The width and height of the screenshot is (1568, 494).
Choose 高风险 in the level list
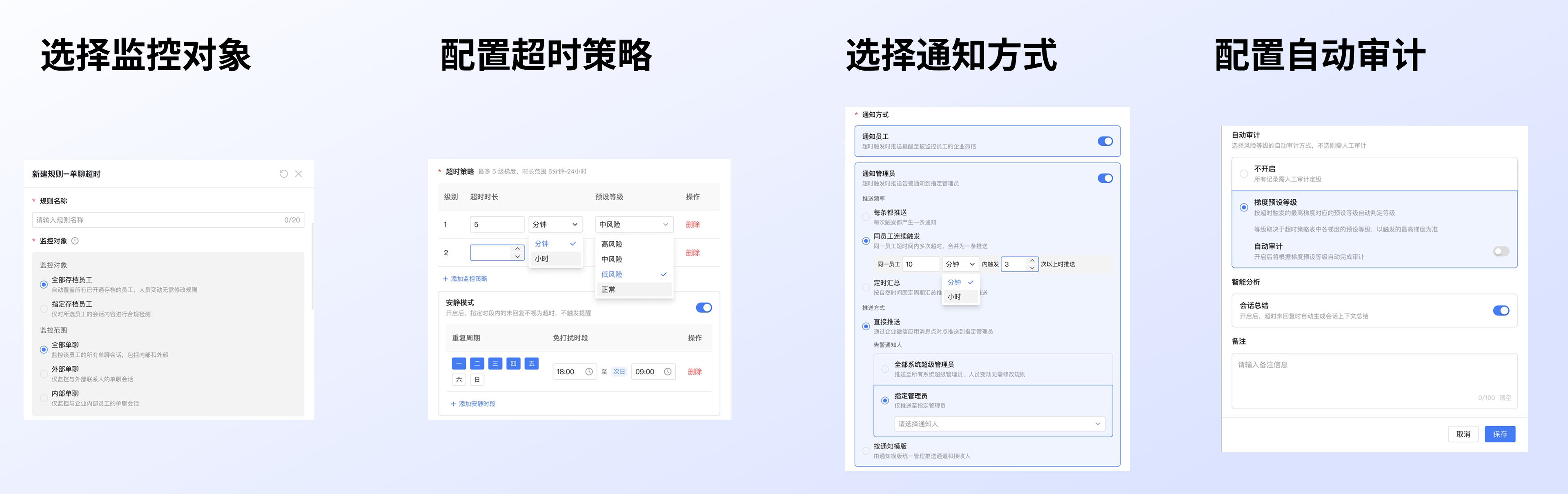tap(634, 244)
